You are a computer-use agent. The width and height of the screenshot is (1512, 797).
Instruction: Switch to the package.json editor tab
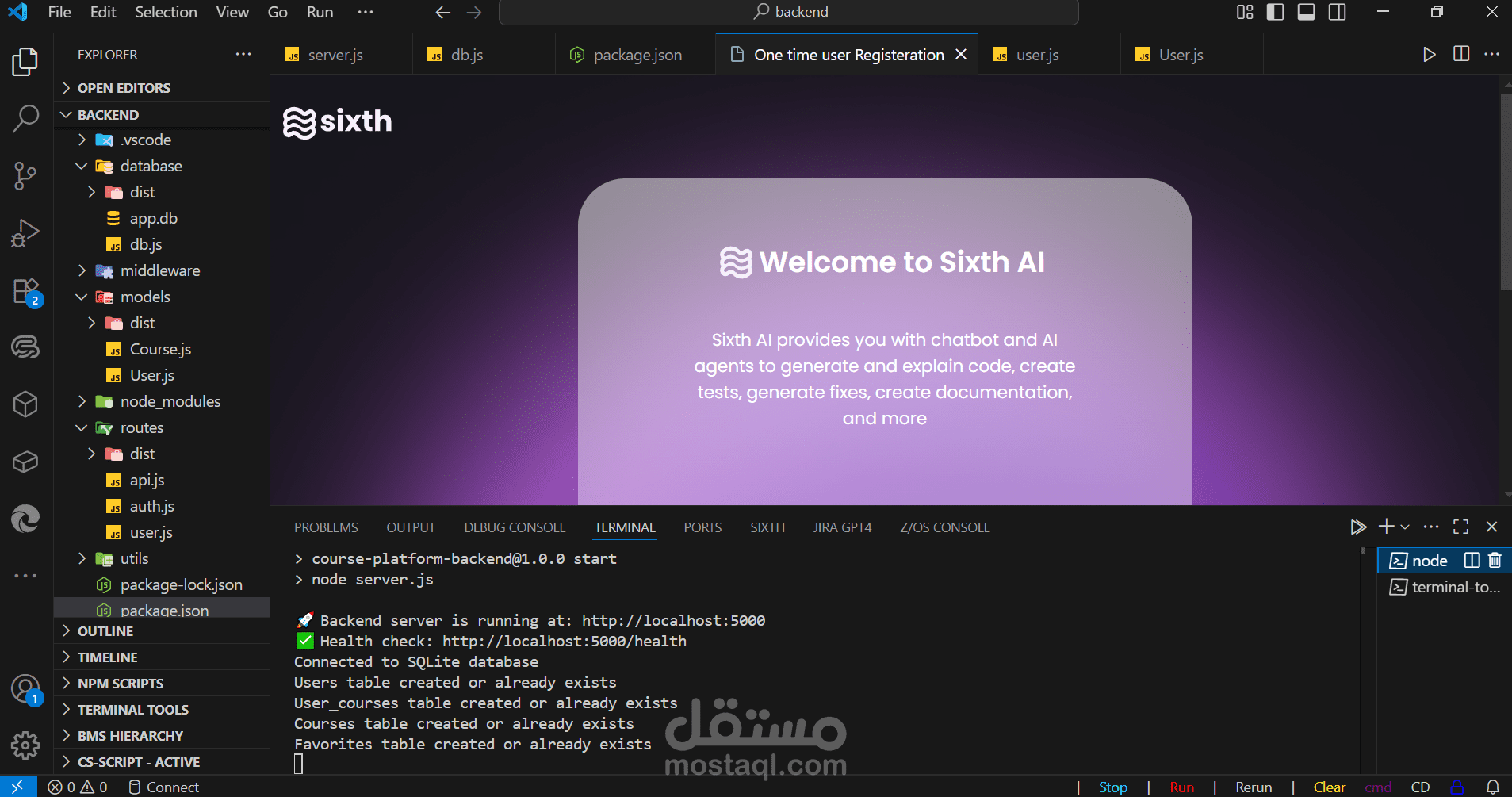[x=635, y=55]
